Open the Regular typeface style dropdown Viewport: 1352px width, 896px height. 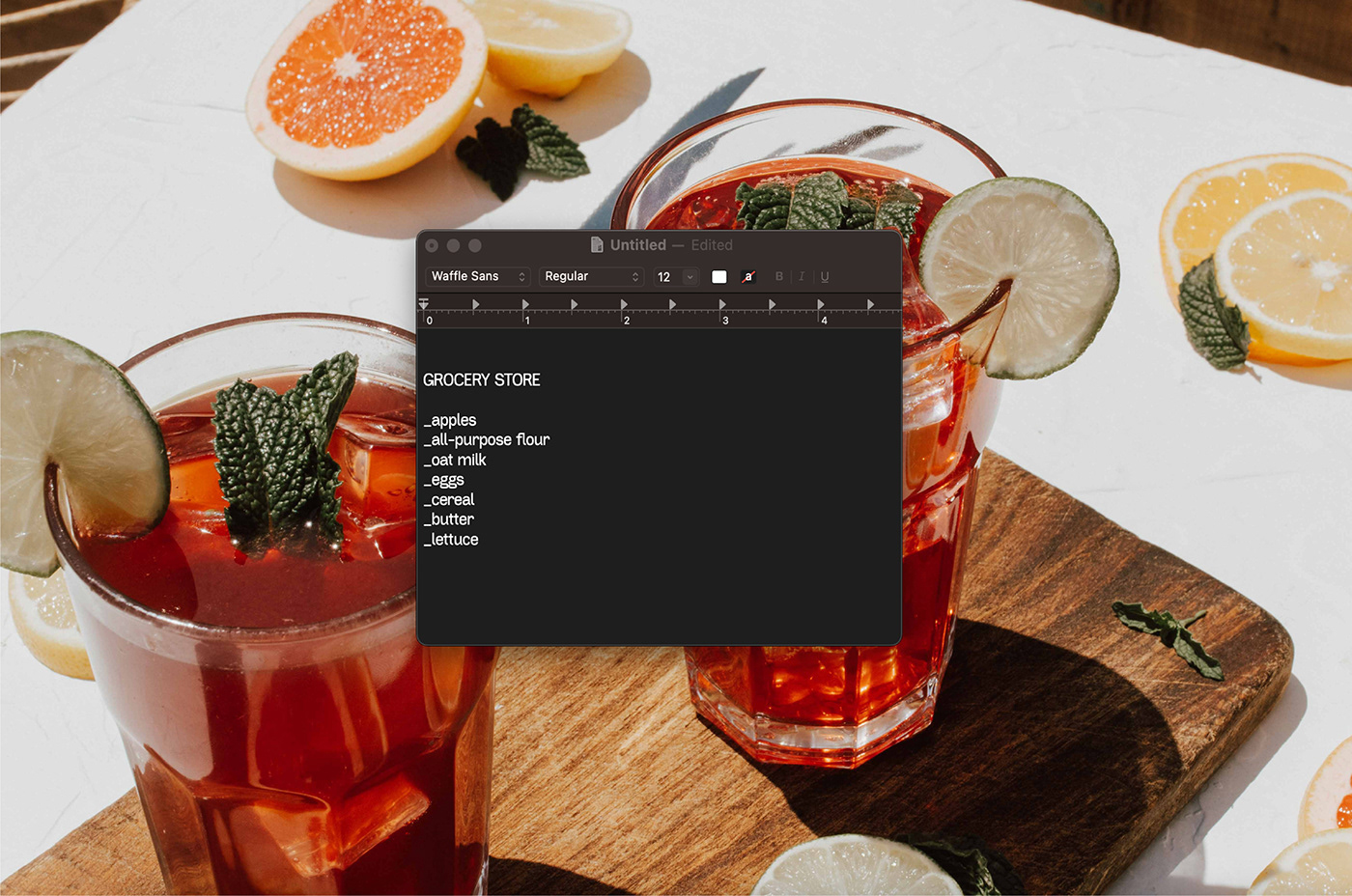coord(591,276)
